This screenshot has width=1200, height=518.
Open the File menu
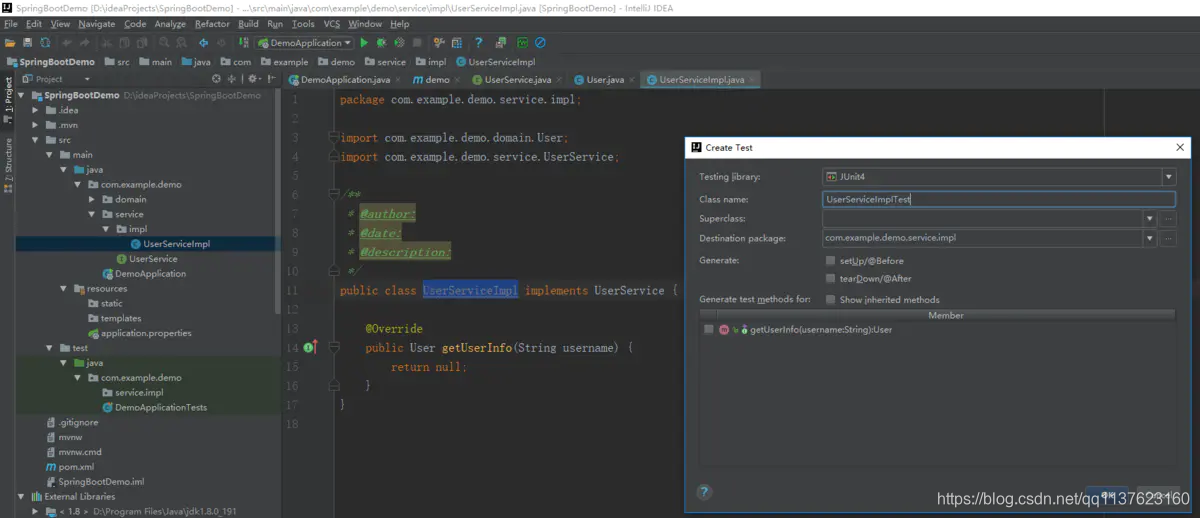point(11,24)
